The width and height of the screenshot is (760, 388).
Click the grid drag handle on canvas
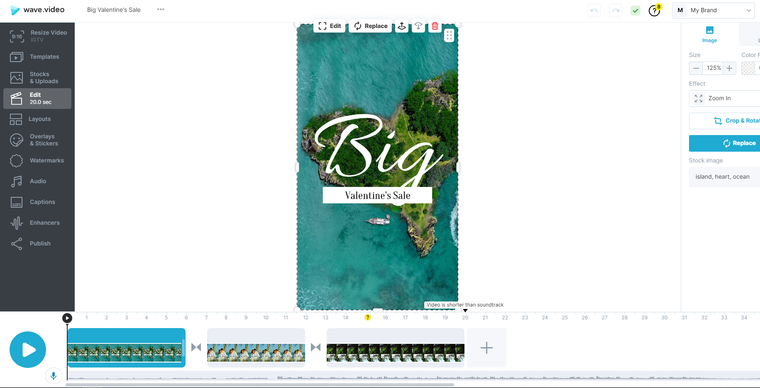(449, 36)
